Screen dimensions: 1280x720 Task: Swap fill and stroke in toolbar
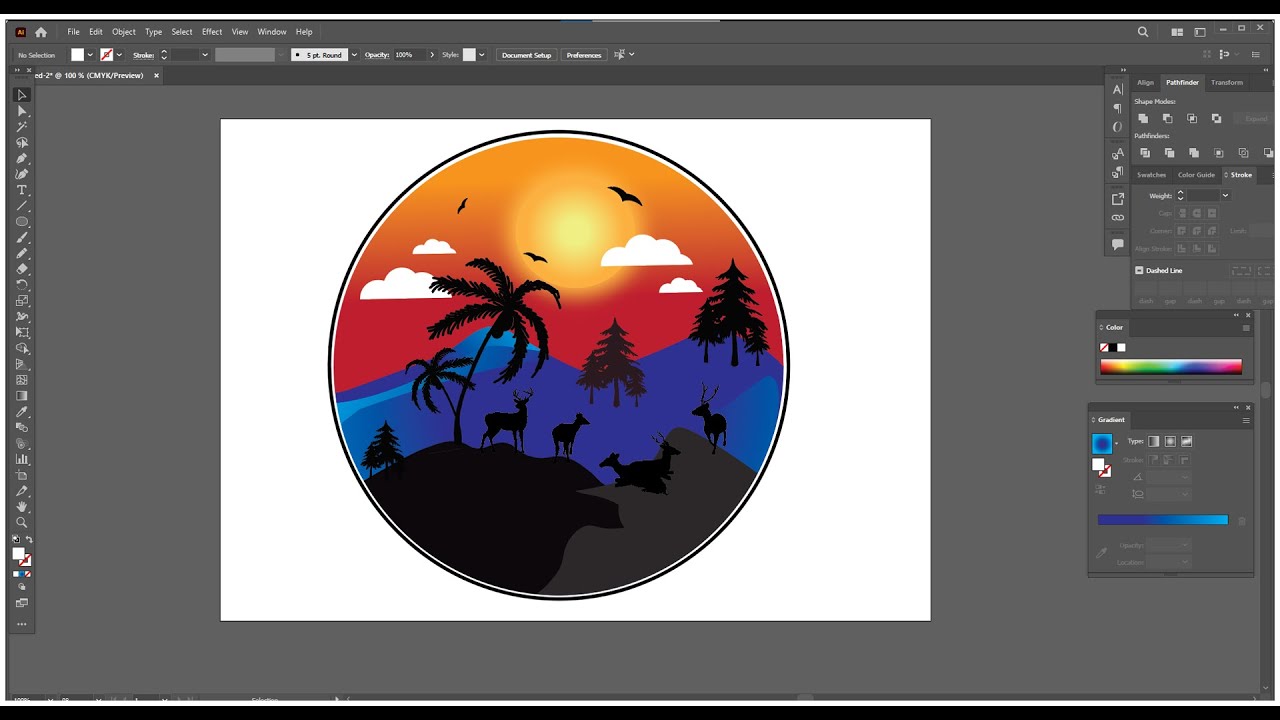pos(29,540)
